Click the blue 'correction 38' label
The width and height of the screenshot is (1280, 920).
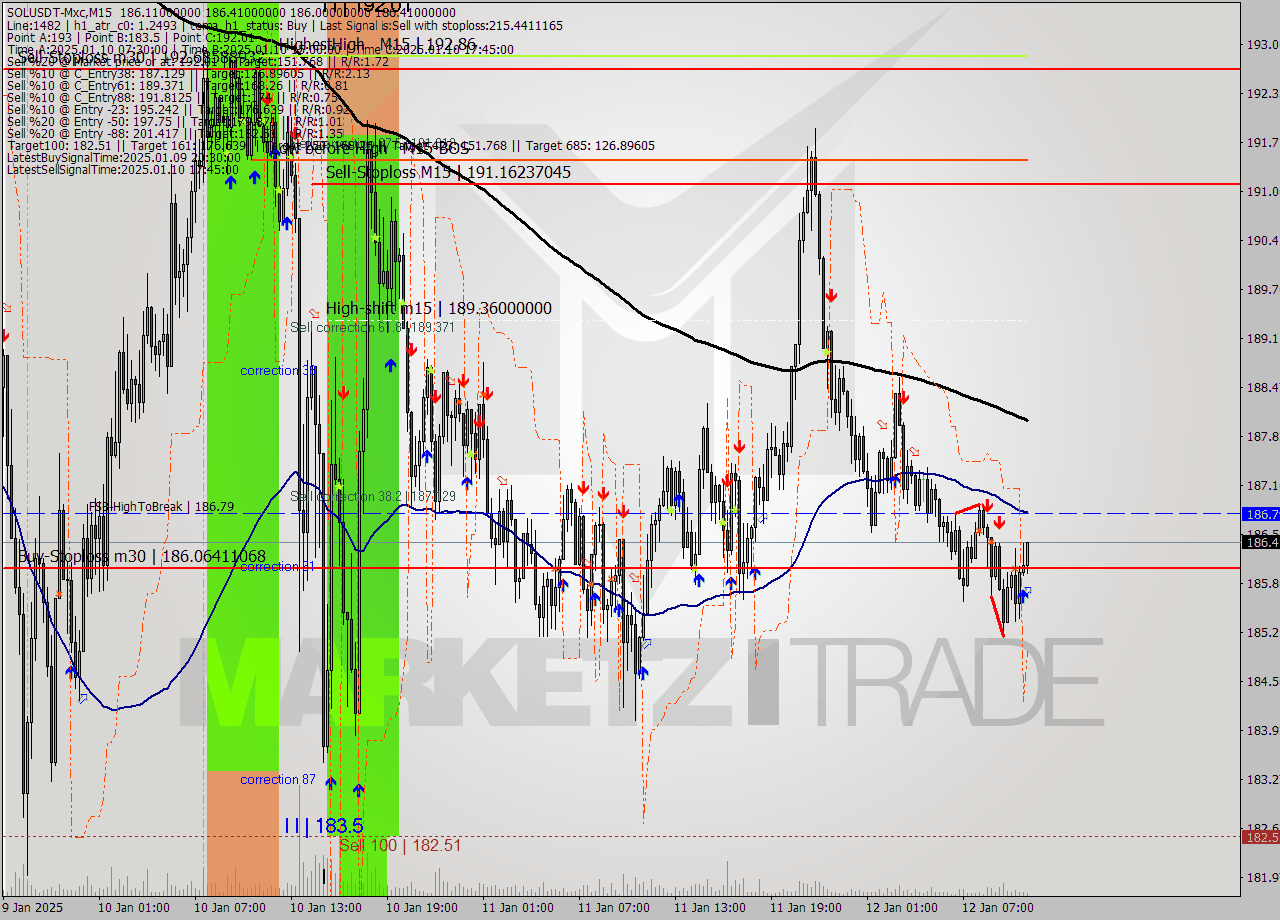(x=278, y=371)
